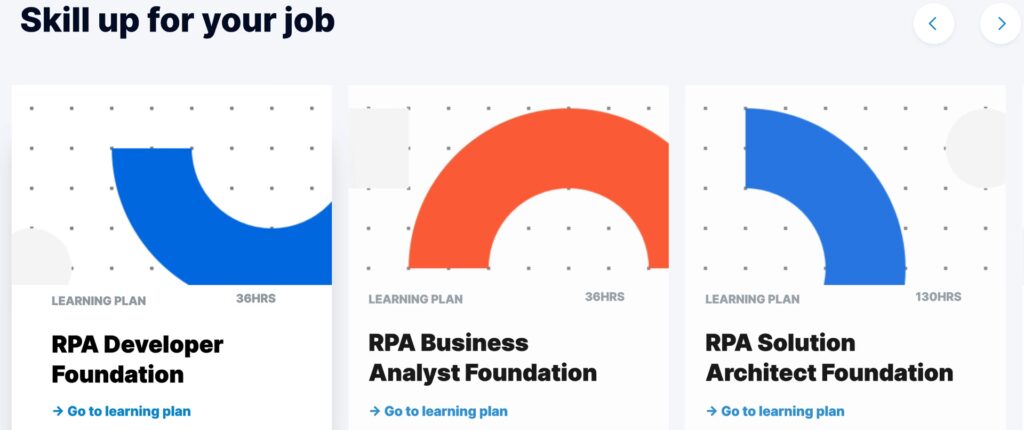Go to learning plan for Solution Architect Foundation
Image resolution: width=1024 pixels, height=430 pixels.
coord(783,411)
